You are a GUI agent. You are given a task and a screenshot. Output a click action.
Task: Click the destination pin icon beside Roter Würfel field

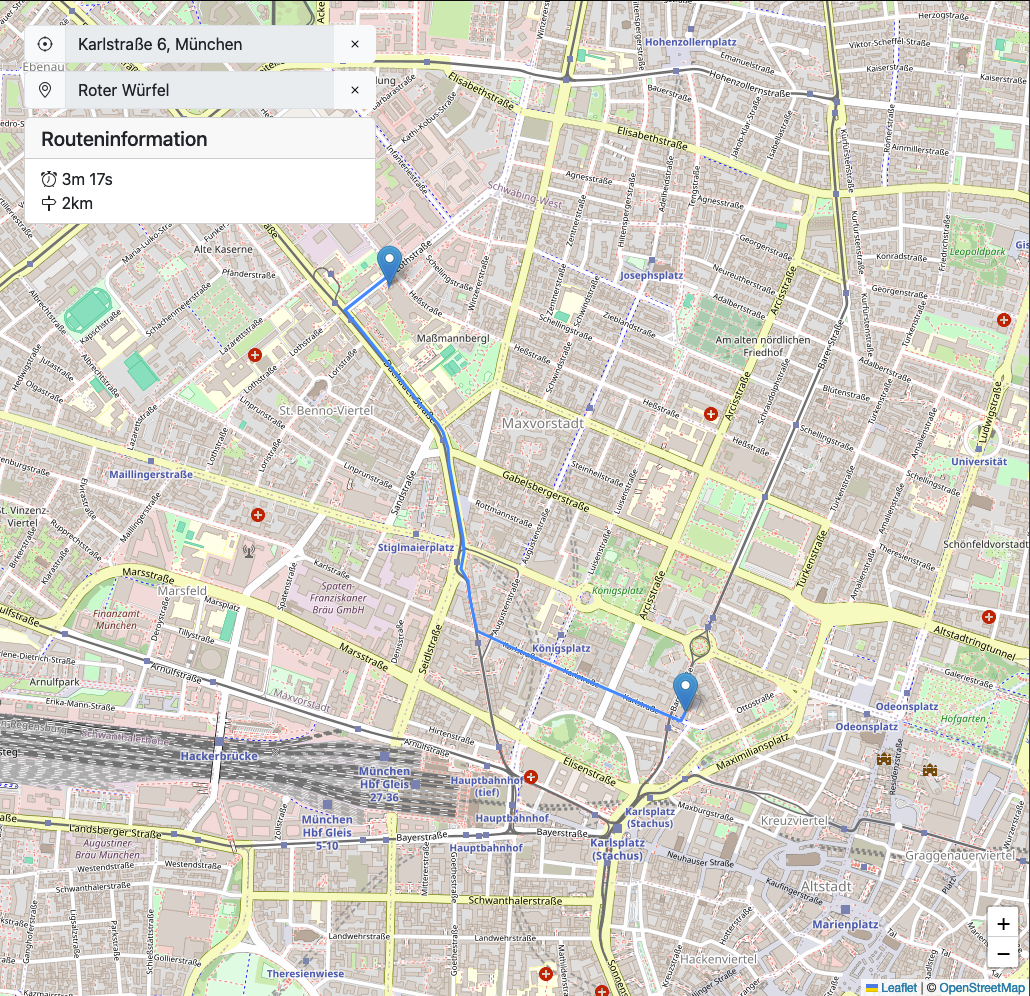pyautogui.click(x=47, y=89)
